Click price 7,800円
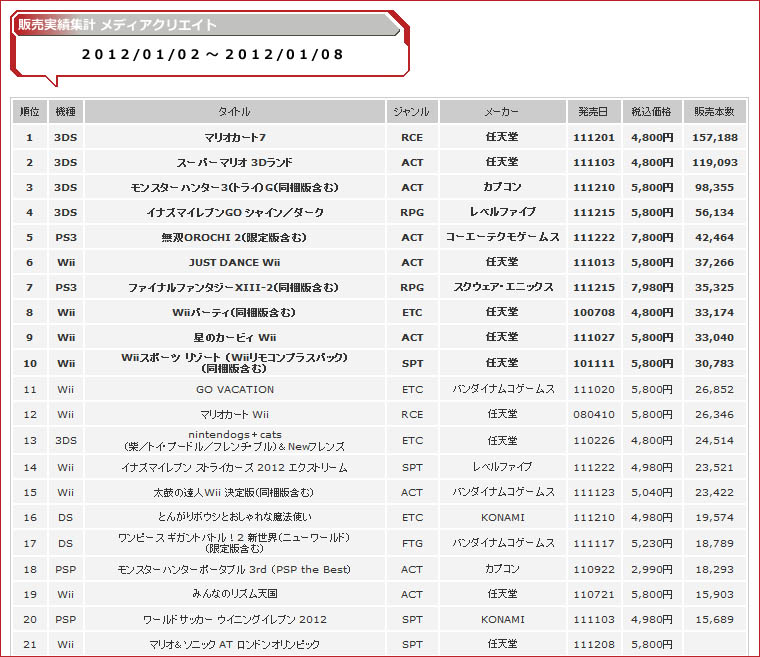 [652, 238]
